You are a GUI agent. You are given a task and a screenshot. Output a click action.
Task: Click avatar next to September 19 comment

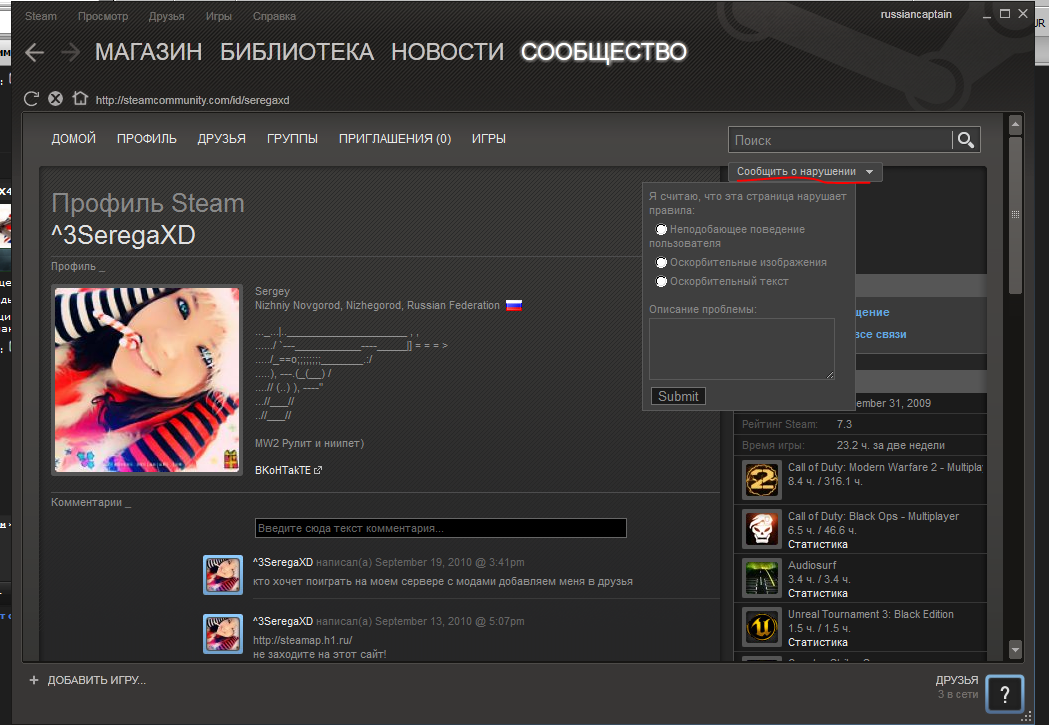pyautogui.click(x=223, y=575)
